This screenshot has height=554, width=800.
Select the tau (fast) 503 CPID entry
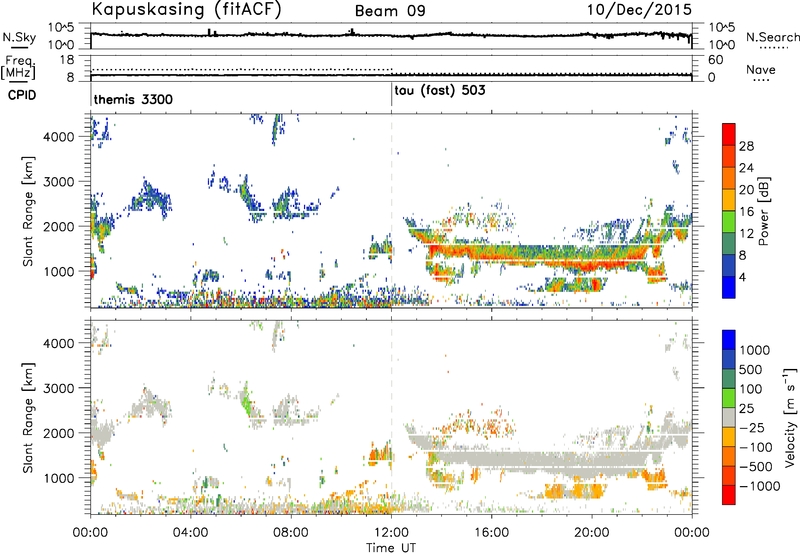point(440,91)
